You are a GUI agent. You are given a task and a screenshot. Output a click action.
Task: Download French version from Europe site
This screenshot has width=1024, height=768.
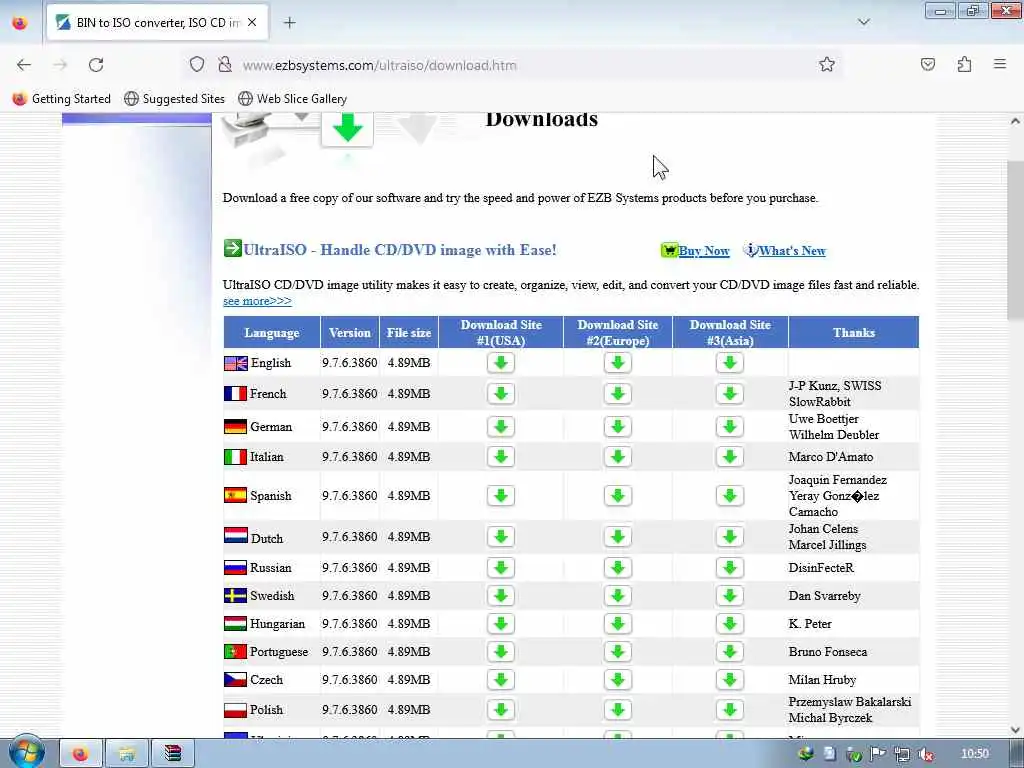tap(617, 394)
